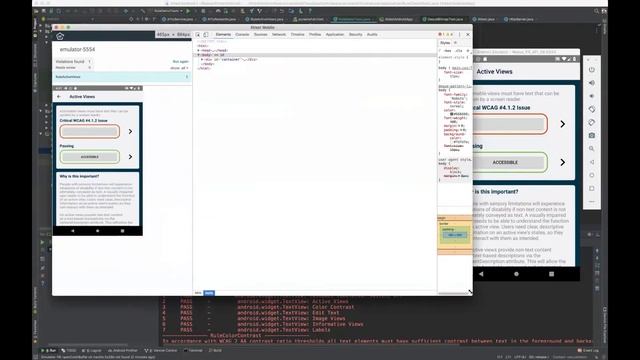640x360 pixels.
Task: Click the box model diagram
Action: click(455, 235)
